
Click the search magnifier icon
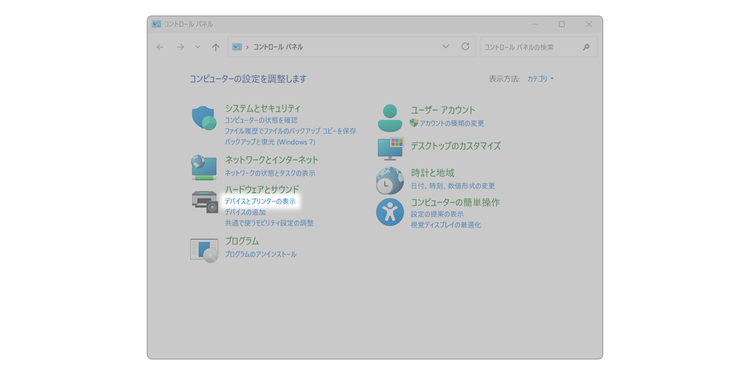[x=586, y=47]
